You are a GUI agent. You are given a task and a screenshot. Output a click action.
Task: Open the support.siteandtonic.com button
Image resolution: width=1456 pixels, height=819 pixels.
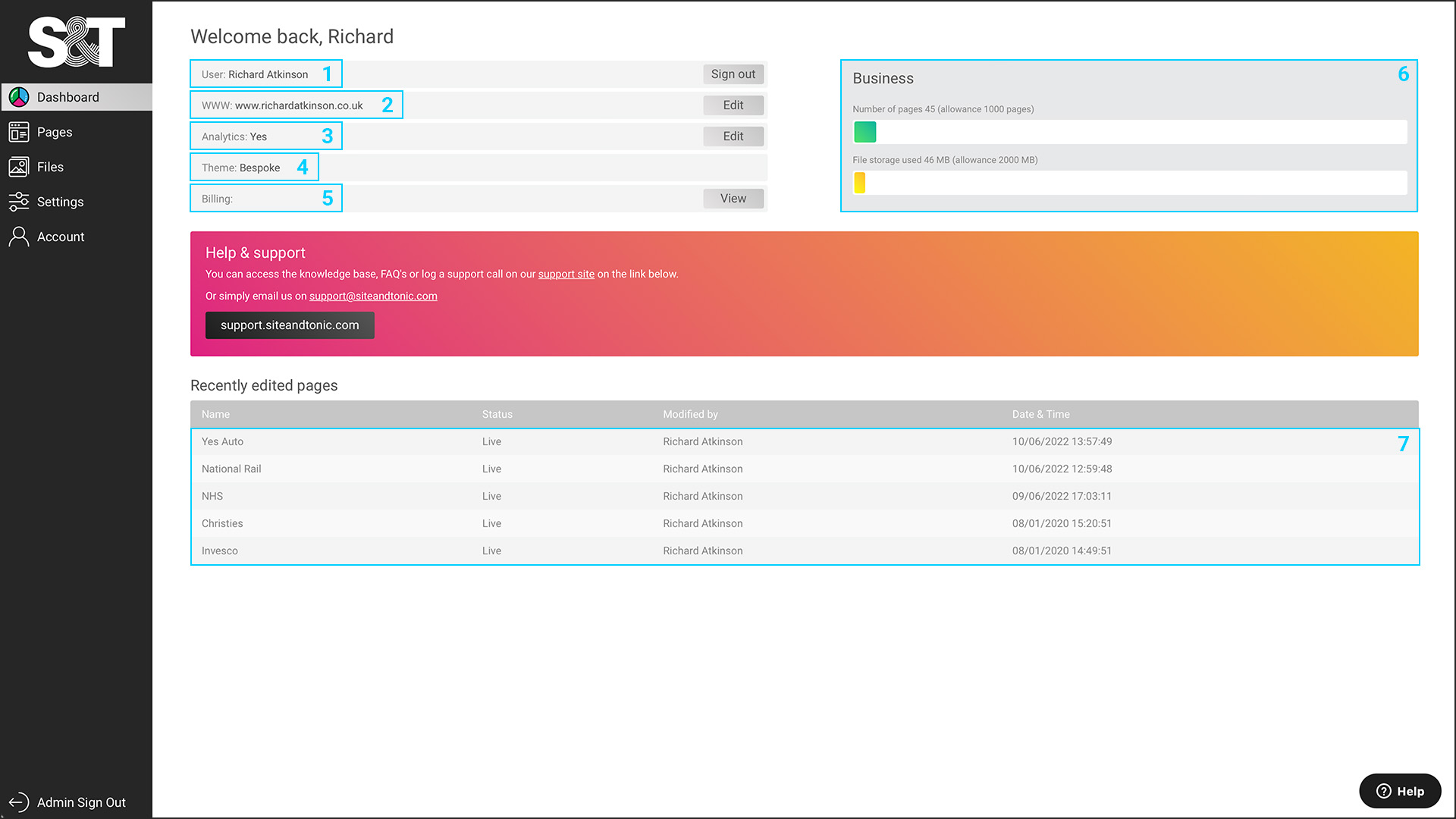290,325
